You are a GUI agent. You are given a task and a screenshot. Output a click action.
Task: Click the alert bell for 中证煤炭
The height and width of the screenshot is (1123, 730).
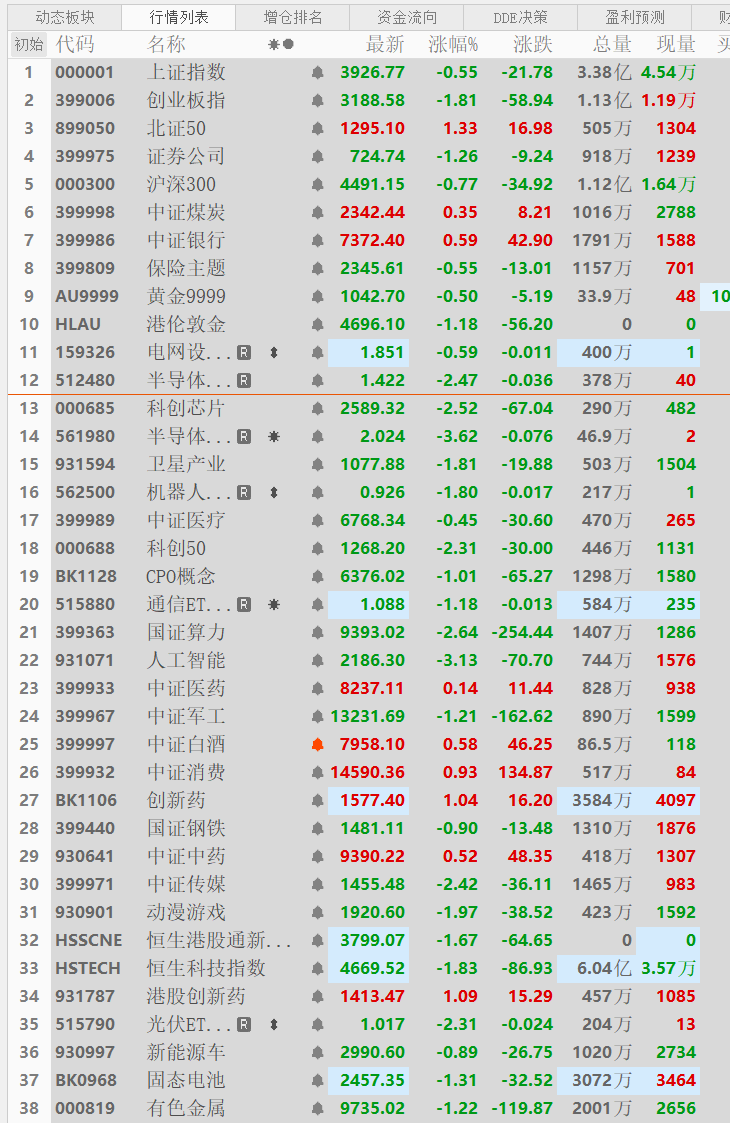pyautogui.click(x=317, y=212)
